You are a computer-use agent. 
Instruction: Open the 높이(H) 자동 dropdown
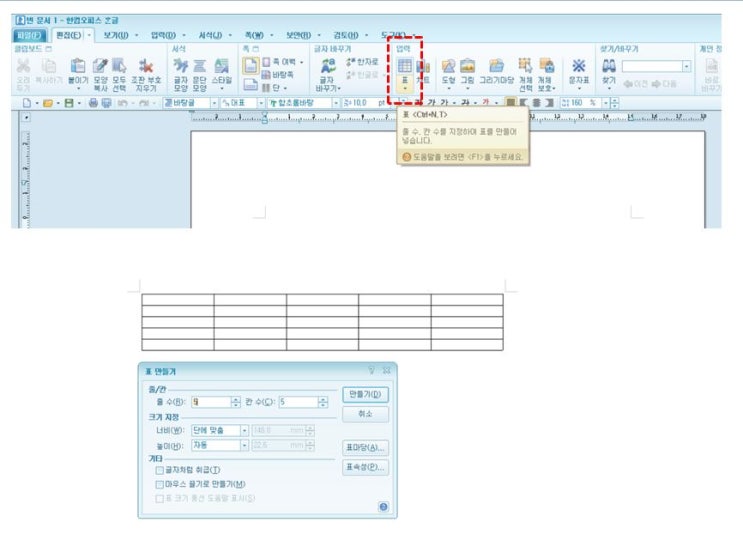245,445
